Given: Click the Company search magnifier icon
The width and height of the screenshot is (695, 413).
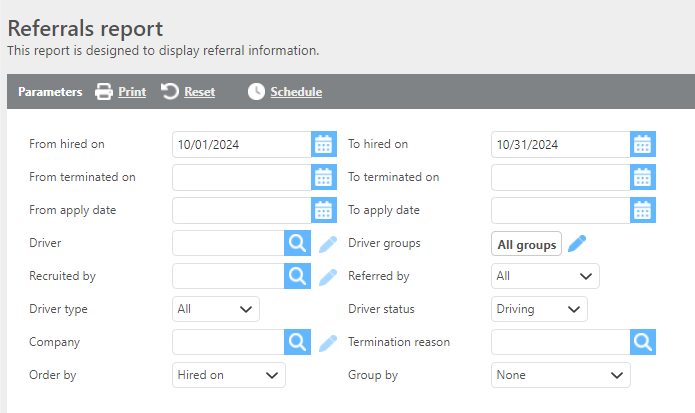Looking at the screenshot, I should 297,342.
